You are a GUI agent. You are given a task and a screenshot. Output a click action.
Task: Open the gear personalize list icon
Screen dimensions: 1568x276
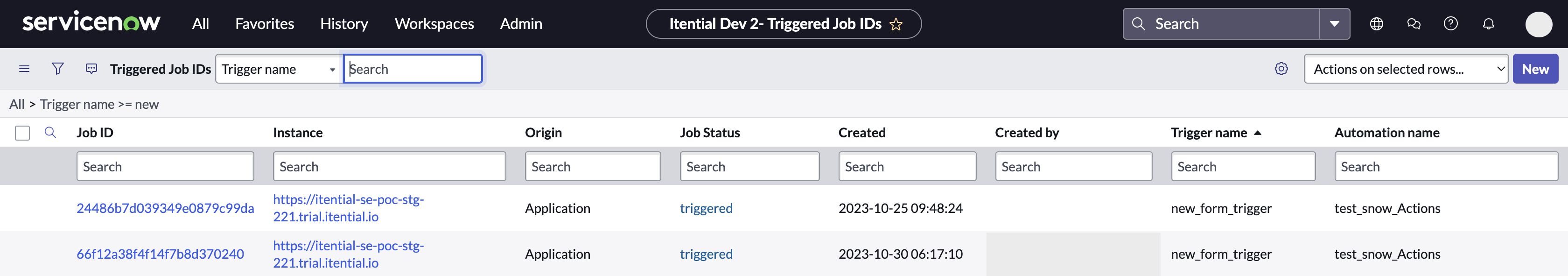(1281, 69)
